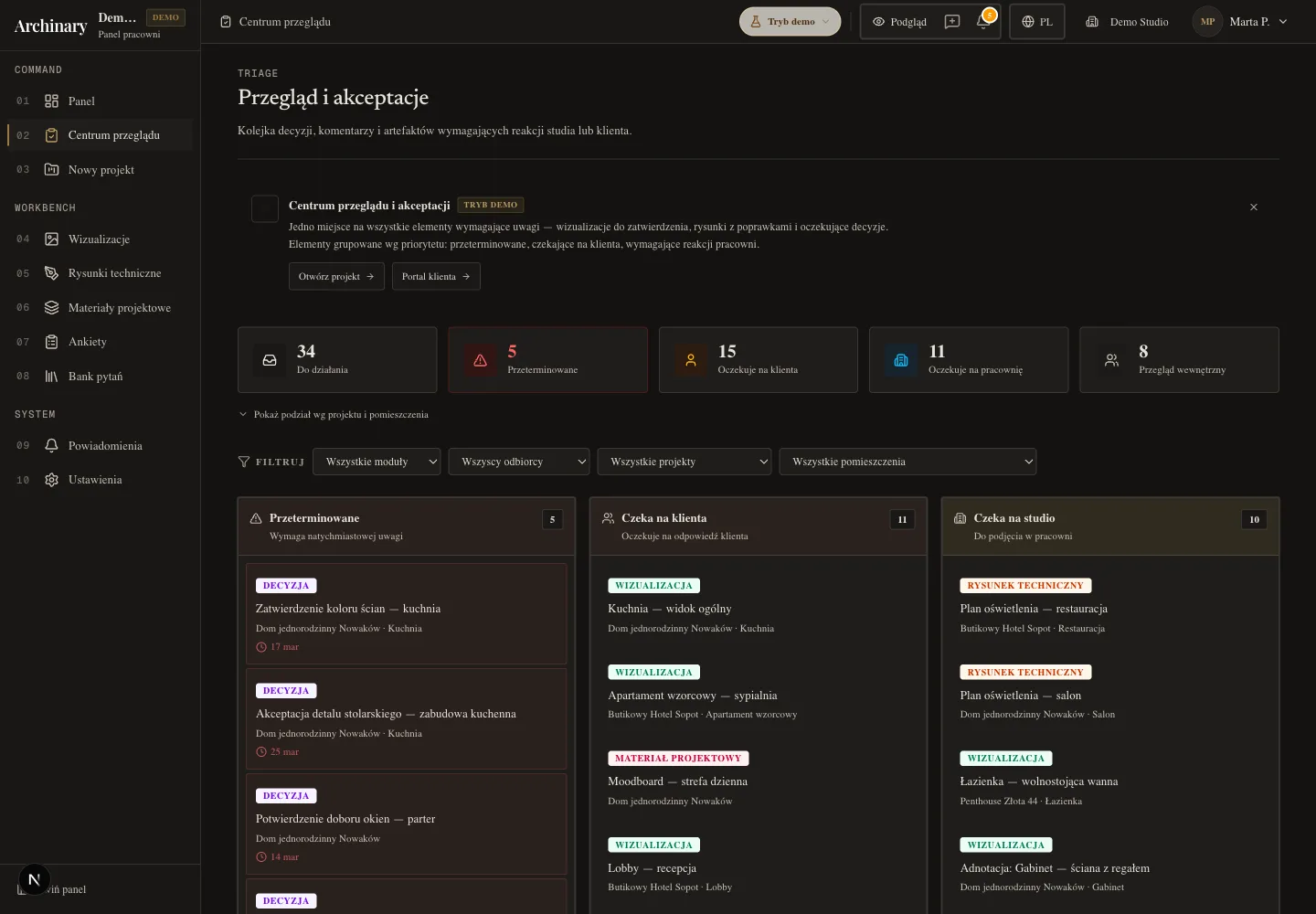Click the Ankiety clipboard icon
This screenshot has width=1316, height=914.
pos(52,342)
